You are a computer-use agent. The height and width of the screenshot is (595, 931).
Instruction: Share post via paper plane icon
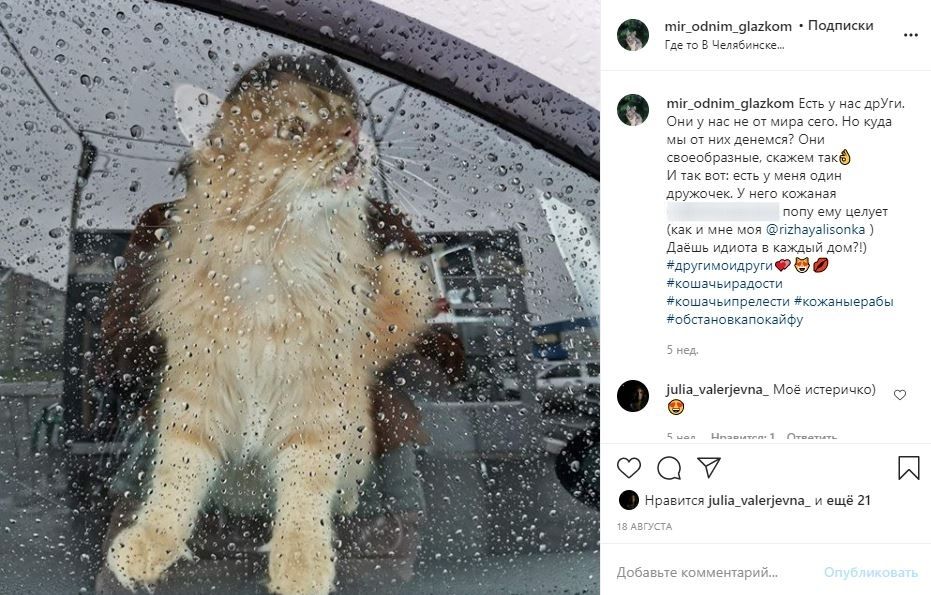tap(709, 467)
